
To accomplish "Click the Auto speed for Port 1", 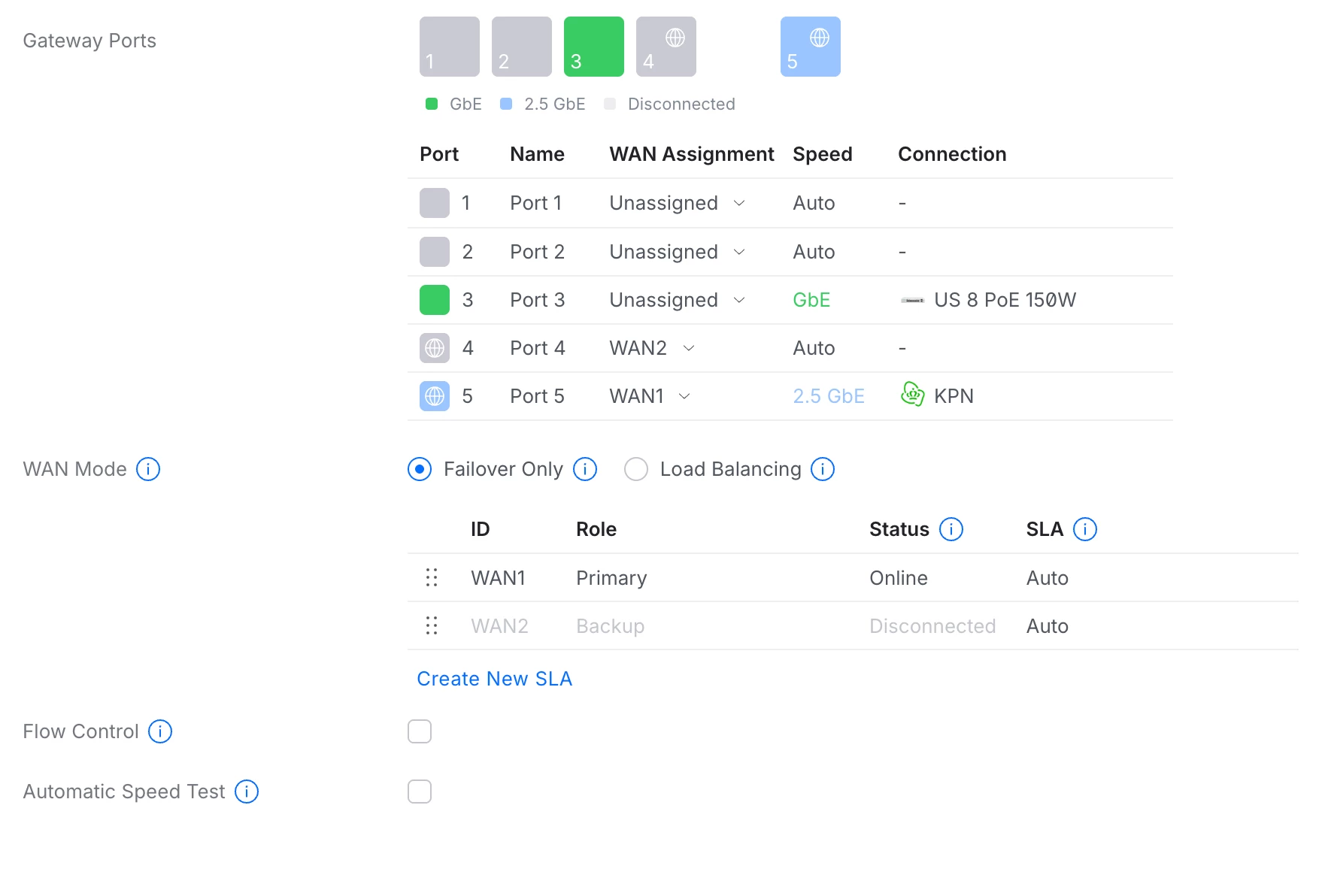I will pyautogui.click(x=814, y=203).
